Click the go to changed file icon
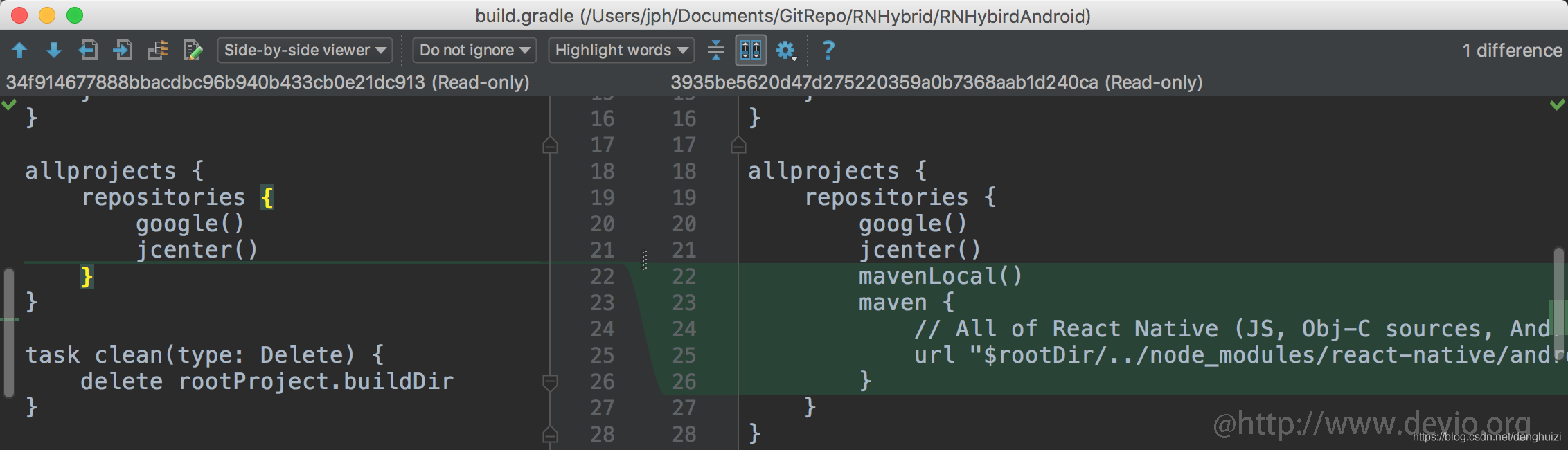Screen dimensions: 1568x450 click(158, 50)
